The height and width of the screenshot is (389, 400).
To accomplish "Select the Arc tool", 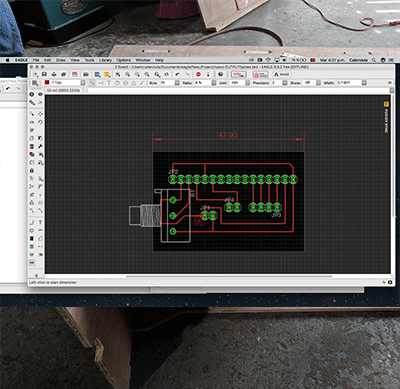I will (40, 230).
